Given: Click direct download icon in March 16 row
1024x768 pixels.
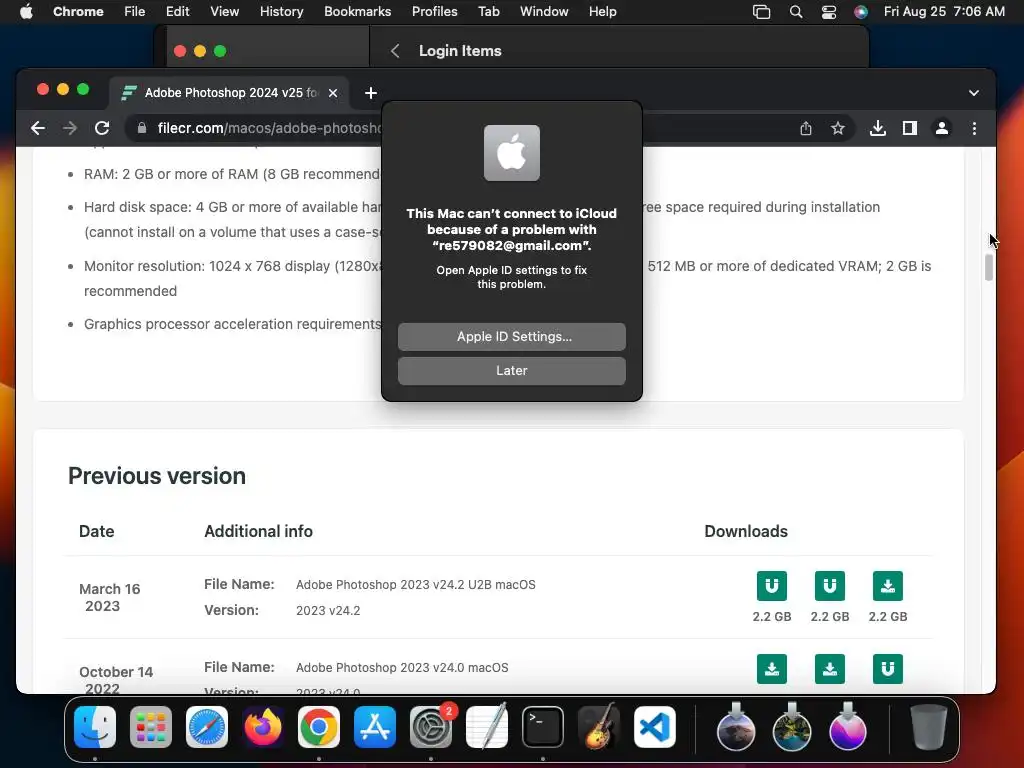Looking at the screenshot, I should [888, 586].
